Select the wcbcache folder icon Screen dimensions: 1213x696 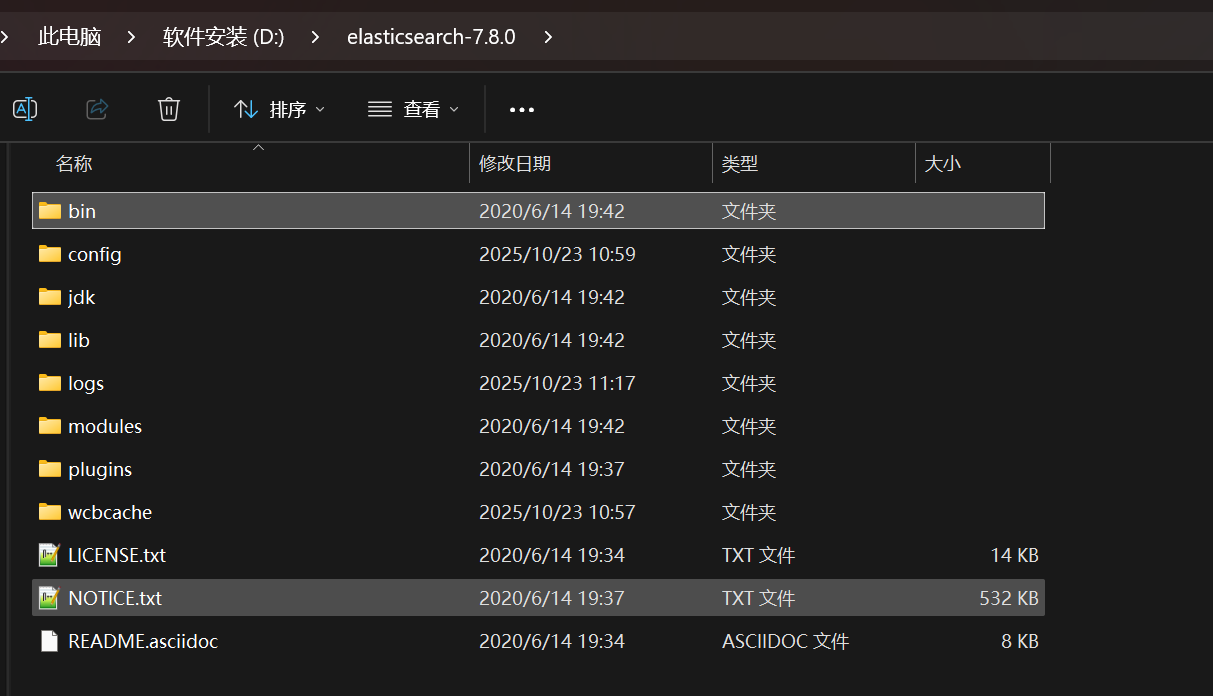50,512
